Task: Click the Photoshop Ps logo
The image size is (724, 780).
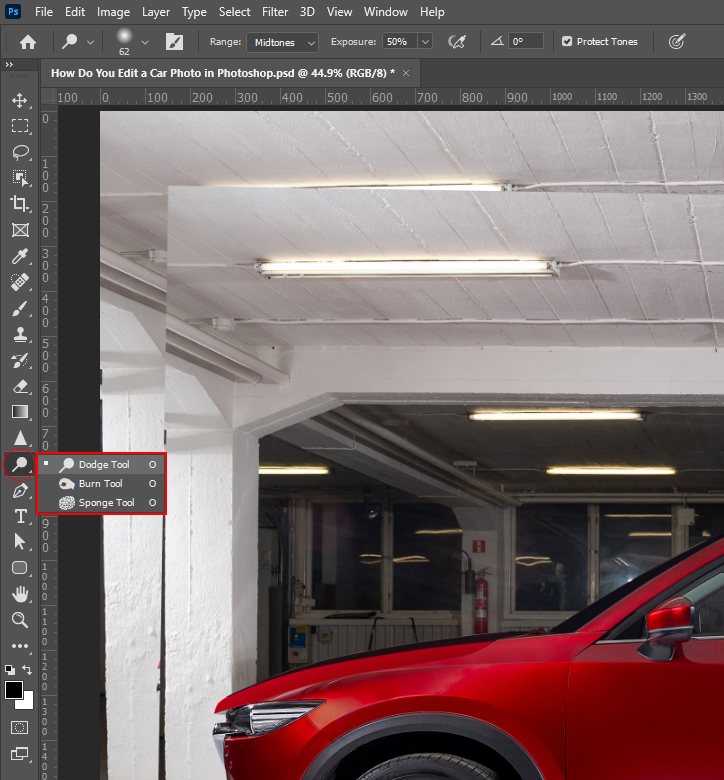Action: pos(13,11)
